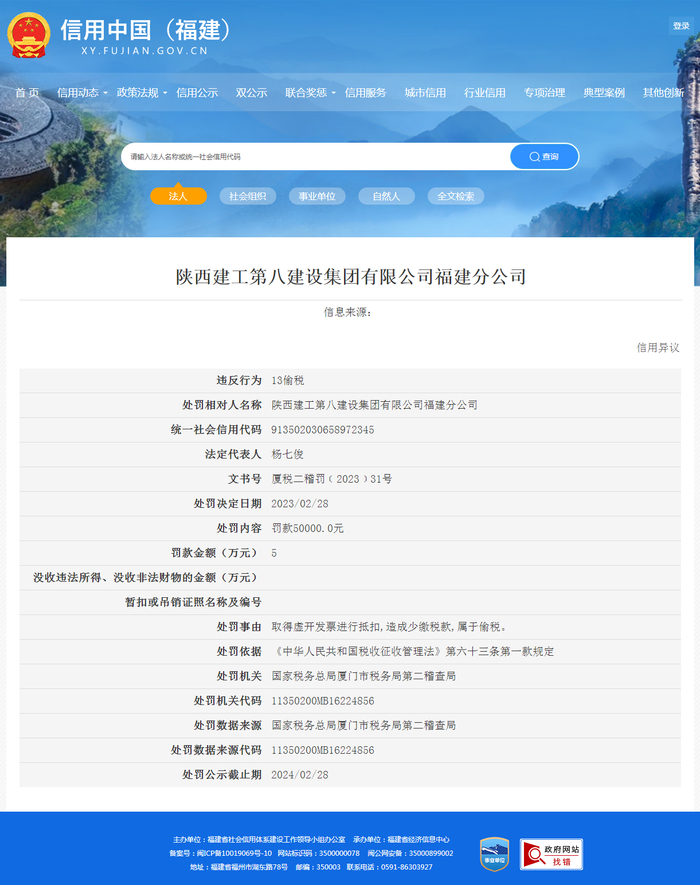Click the 登录 login button
The image size is (700, 885).
pos(681,25)
